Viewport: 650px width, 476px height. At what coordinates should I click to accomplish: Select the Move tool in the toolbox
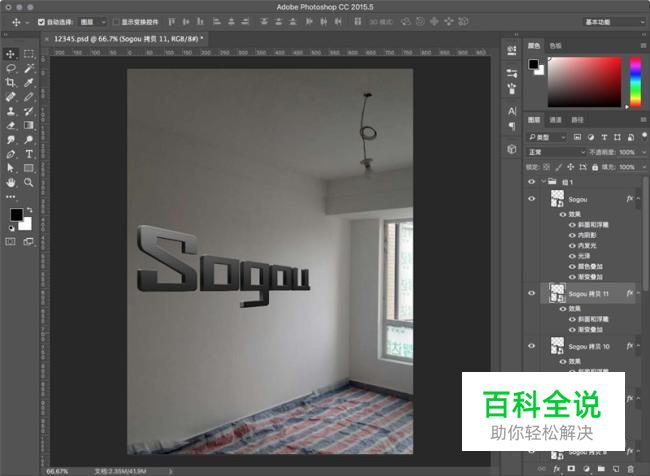[x=10, y=54]
